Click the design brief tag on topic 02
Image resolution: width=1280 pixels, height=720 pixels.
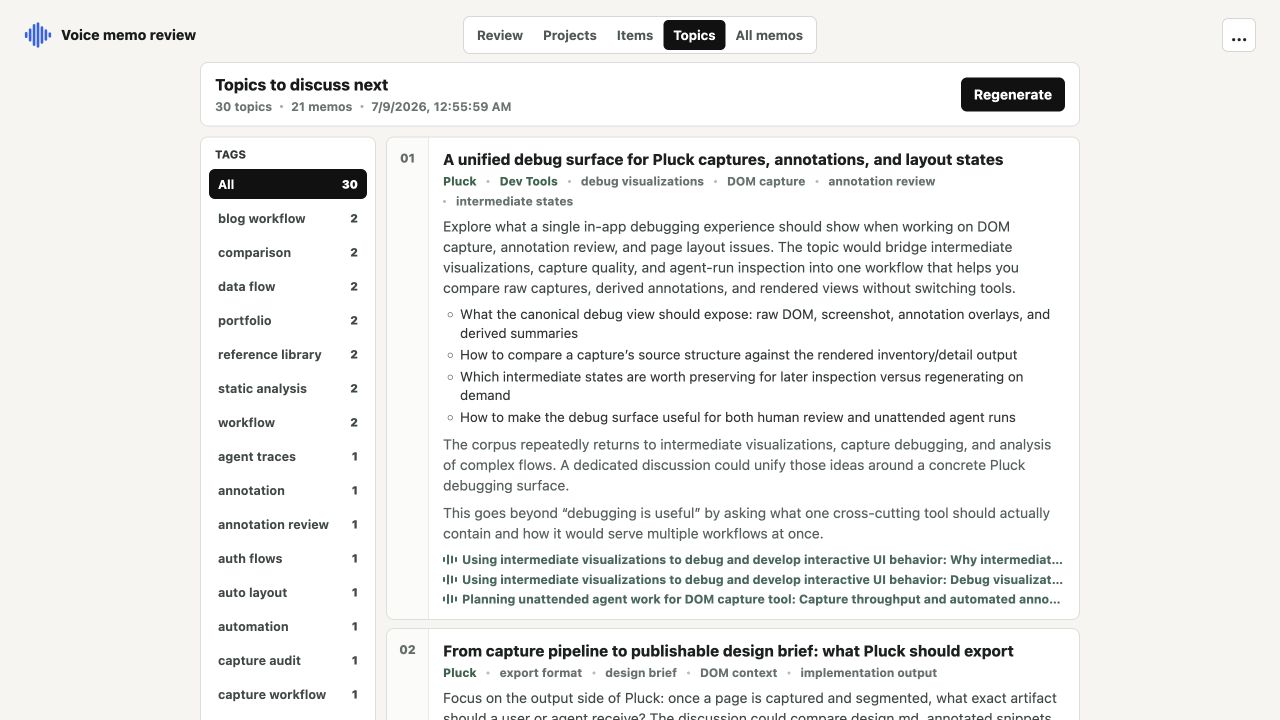click(641, 673)
